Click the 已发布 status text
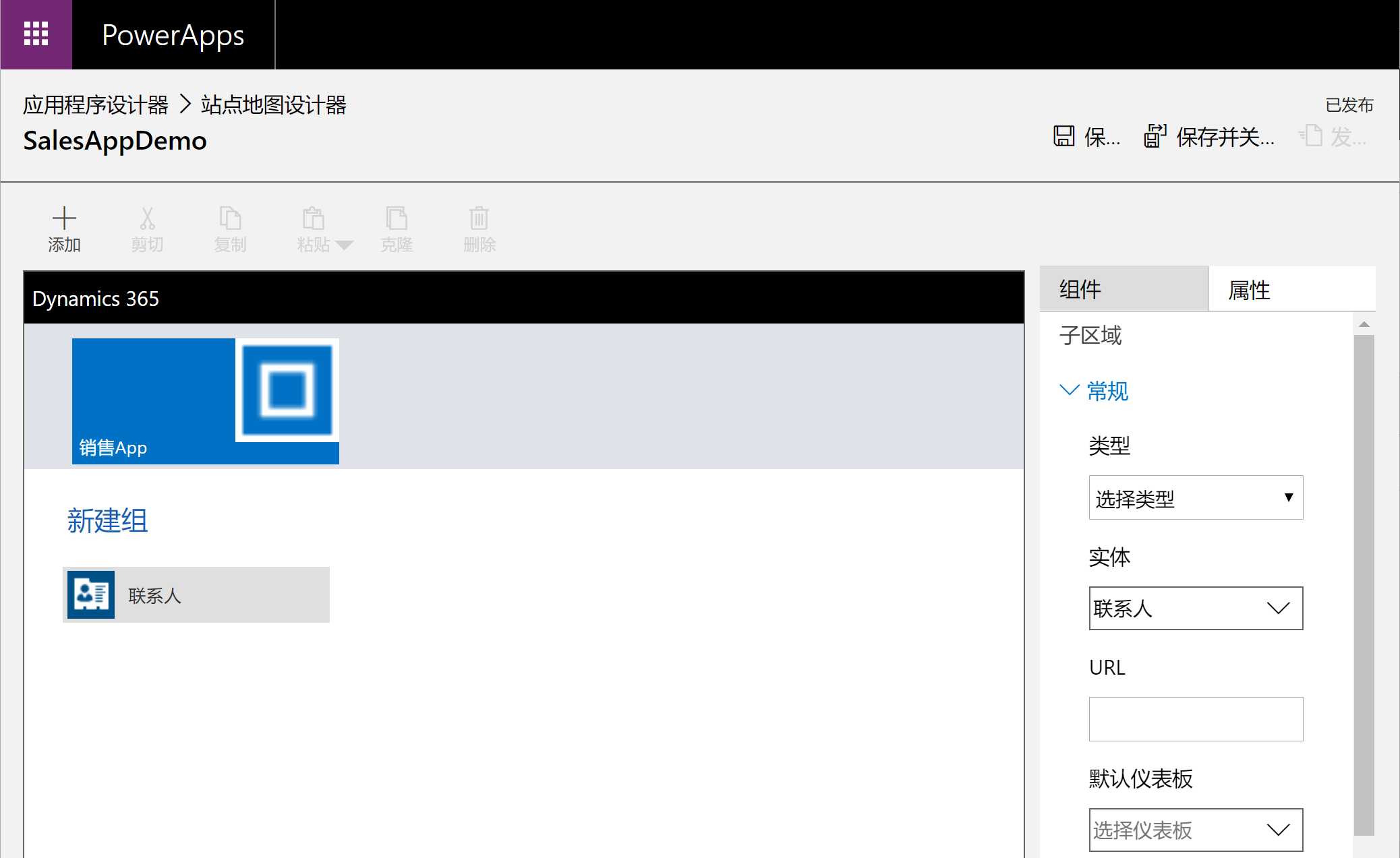1400x858 pixels. pos(1349,105)
